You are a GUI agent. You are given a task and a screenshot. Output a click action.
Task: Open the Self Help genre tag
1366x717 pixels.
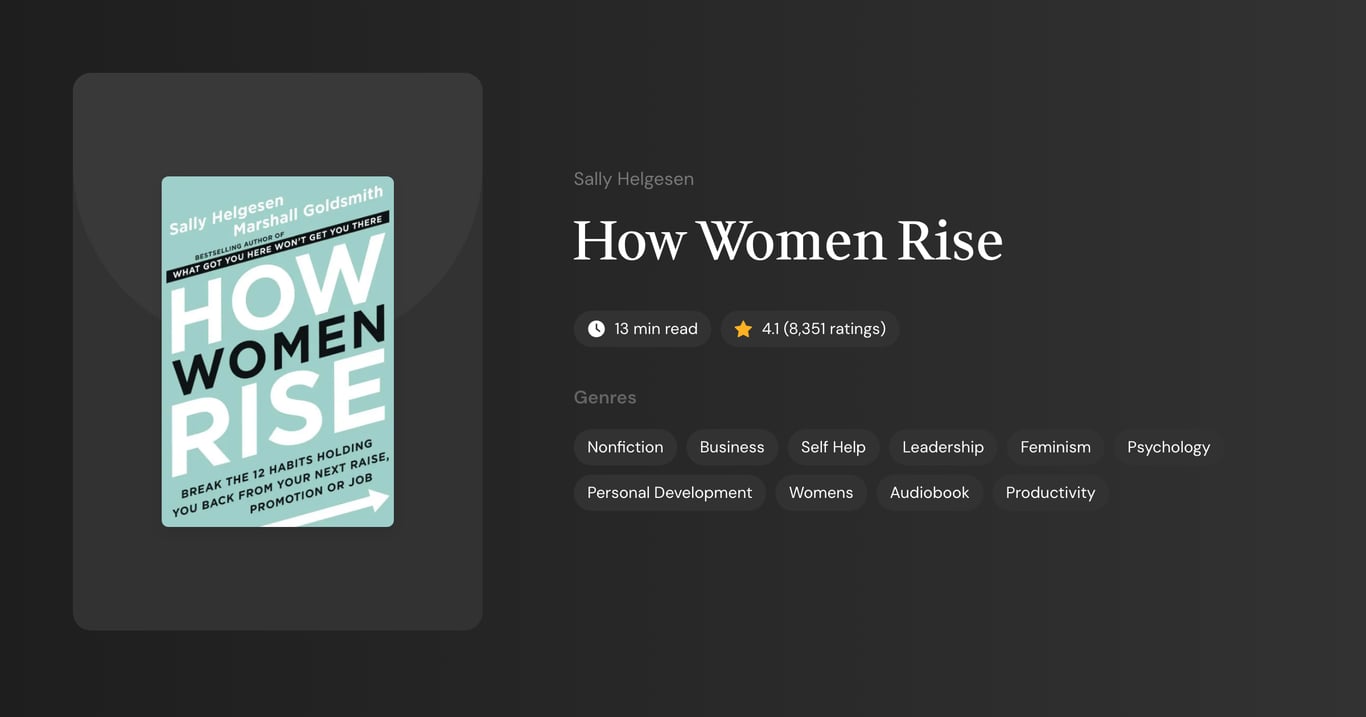[x=833, y=447]
